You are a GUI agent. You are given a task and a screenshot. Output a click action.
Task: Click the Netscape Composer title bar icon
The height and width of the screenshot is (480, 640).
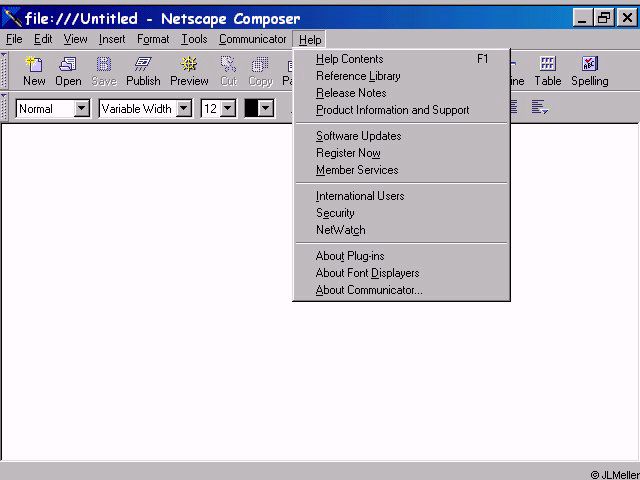(x=12, y=18)
